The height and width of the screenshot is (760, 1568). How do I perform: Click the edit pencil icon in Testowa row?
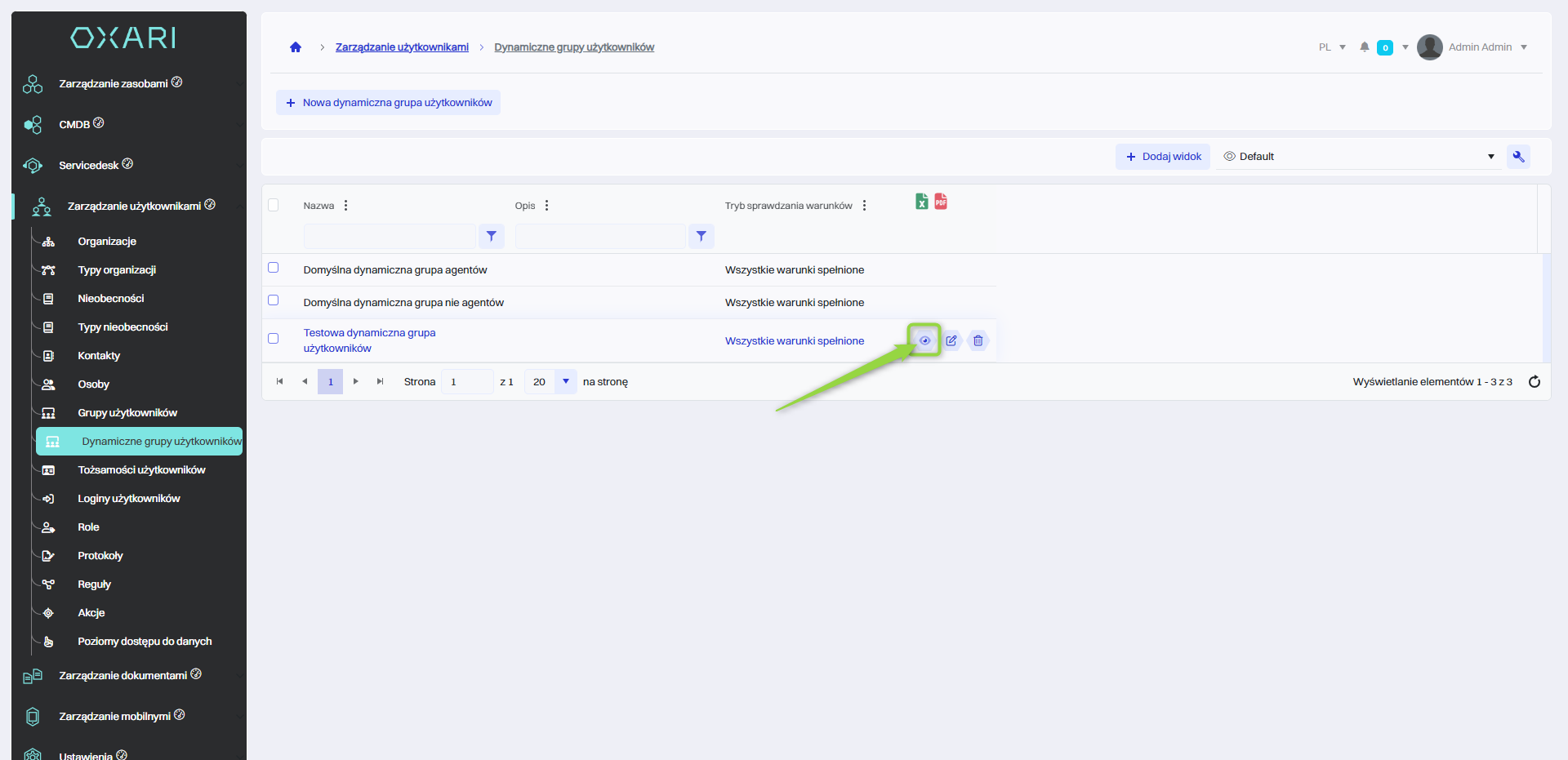[951, 340]
